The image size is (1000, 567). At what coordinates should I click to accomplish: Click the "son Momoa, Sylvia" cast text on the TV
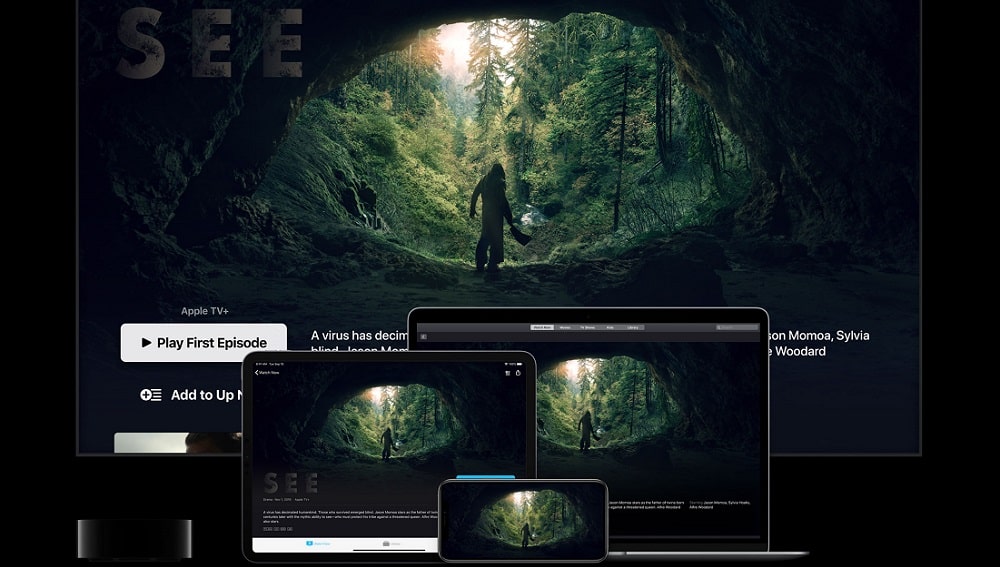coord(819,335)
